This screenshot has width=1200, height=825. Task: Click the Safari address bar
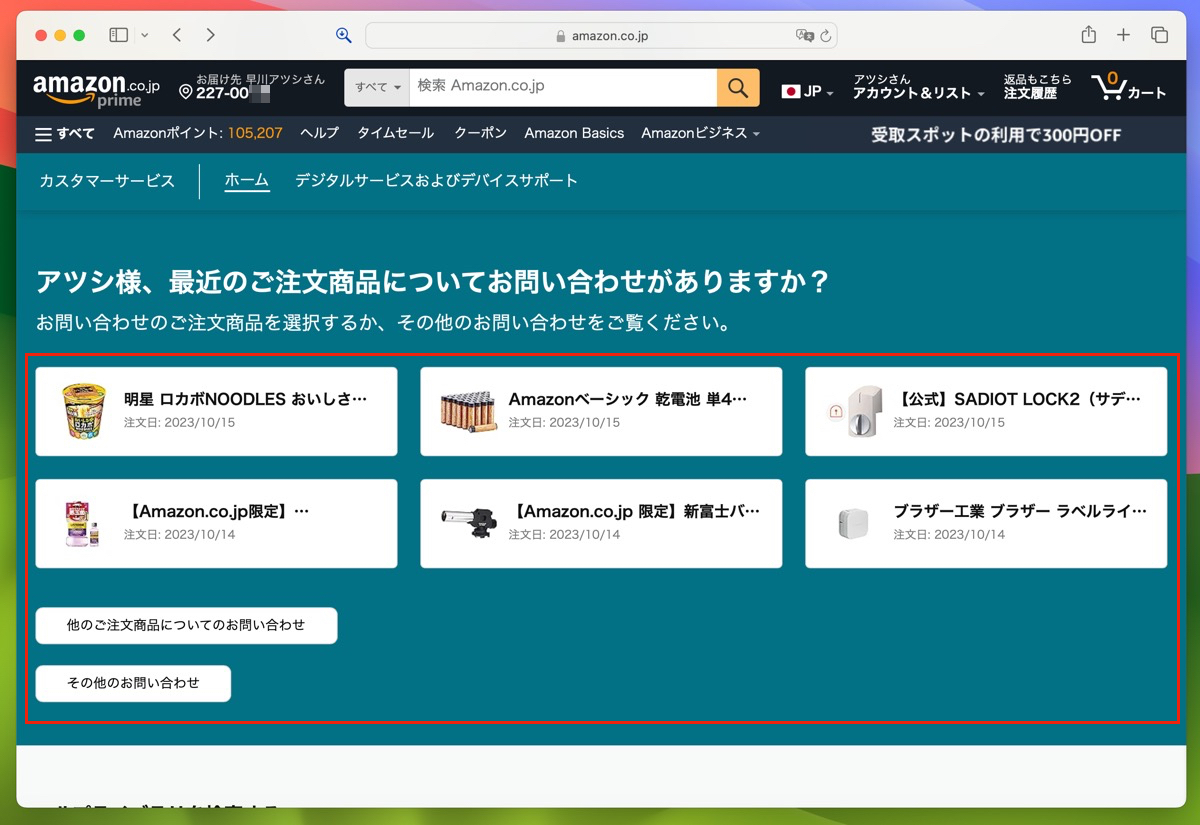[601, 36]
